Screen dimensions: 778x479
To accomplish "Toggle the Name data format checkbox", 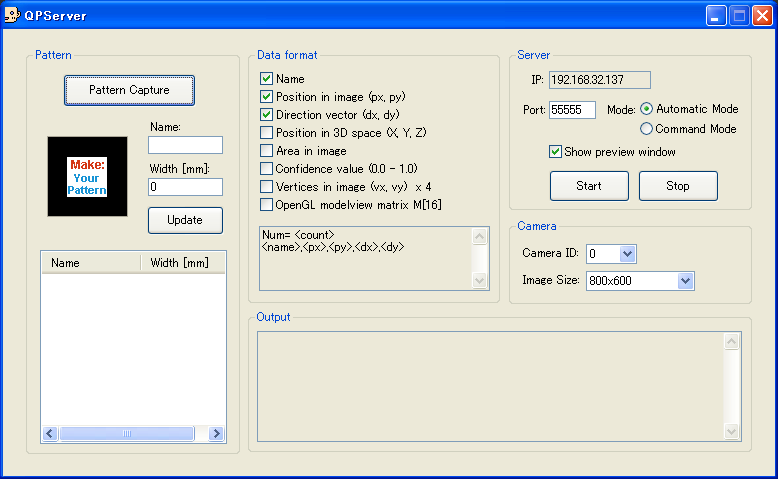I will 266,79.
